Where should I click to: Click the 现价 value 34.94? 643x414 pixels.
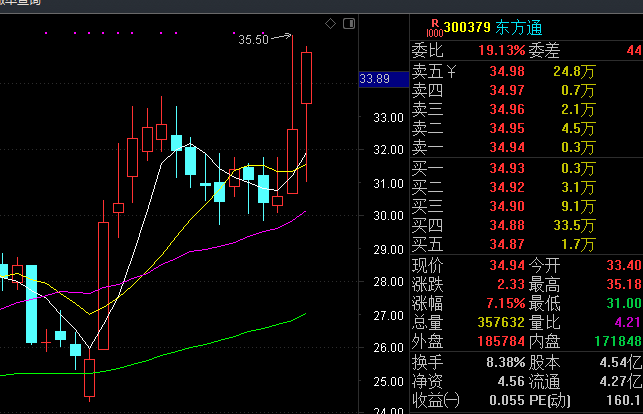pos(507,265)
